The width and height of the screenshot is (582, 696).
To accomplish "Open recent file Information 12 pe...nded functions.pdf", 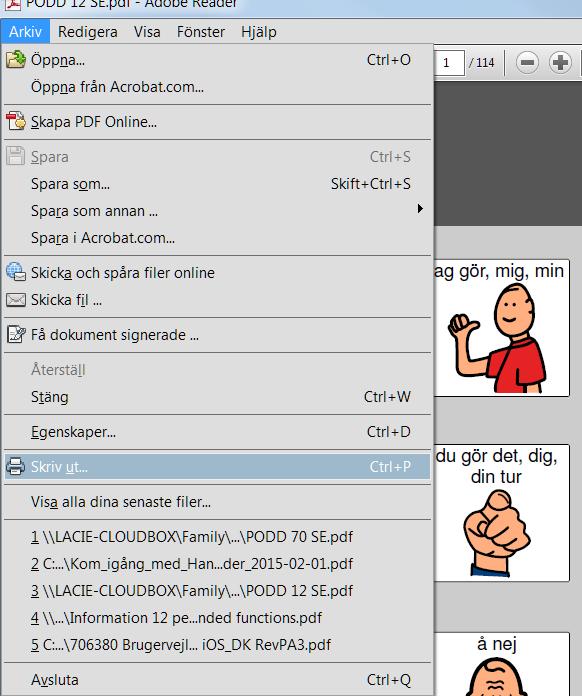I will 217,618.
